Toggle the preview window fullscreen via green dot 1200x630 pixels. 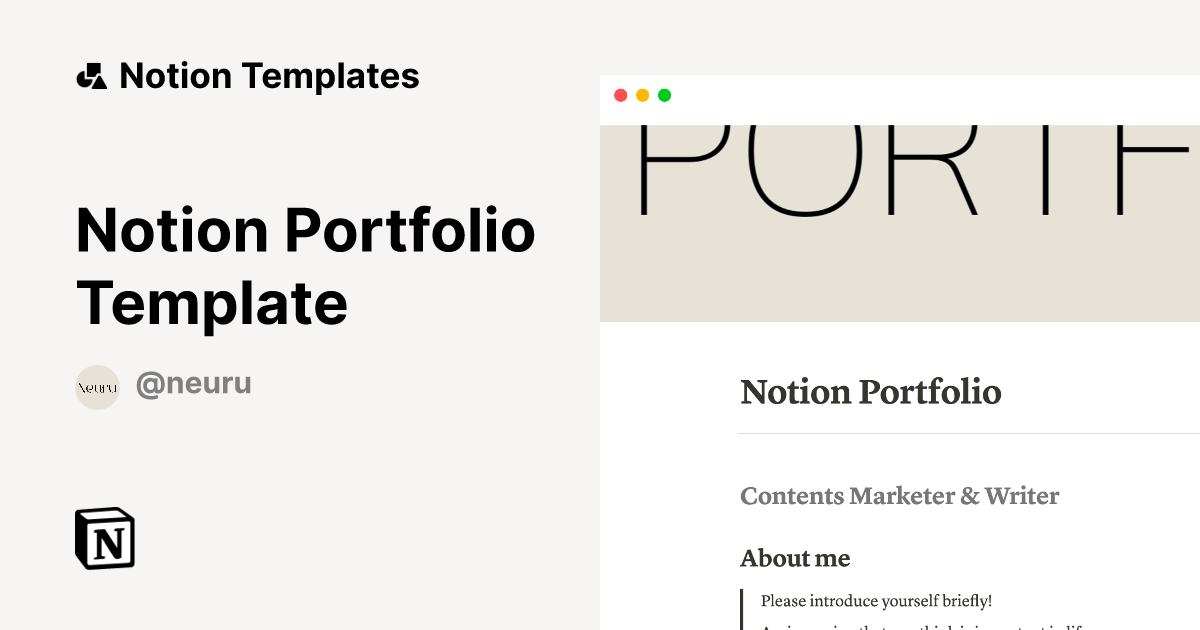[664, 95]
